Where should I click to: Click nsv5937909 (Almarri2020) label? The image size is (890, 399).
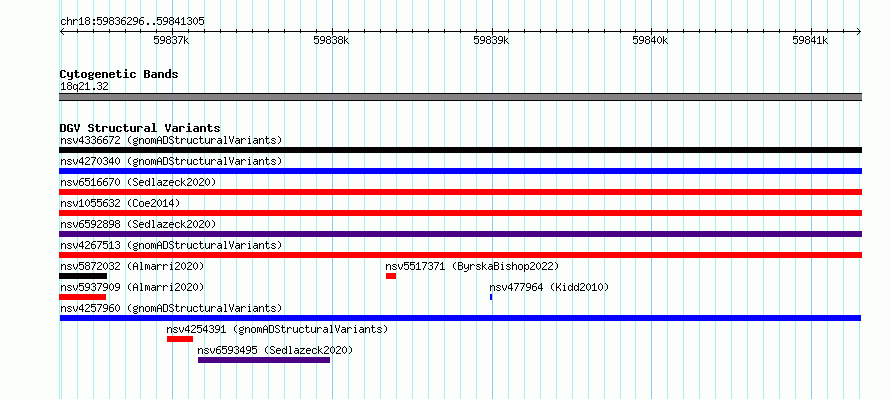pyautogui.click(x=132, y=287)
